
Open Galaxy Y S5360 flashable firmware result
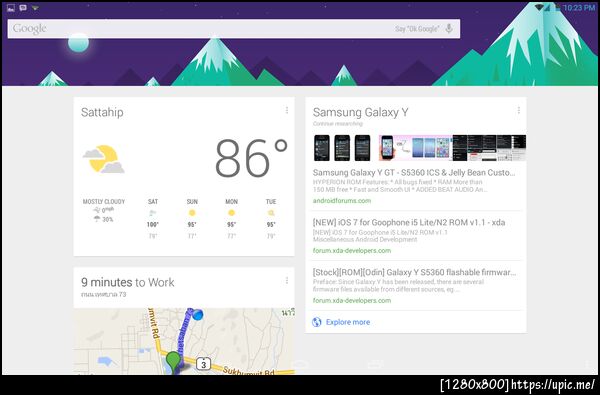(x=414, y=272)
